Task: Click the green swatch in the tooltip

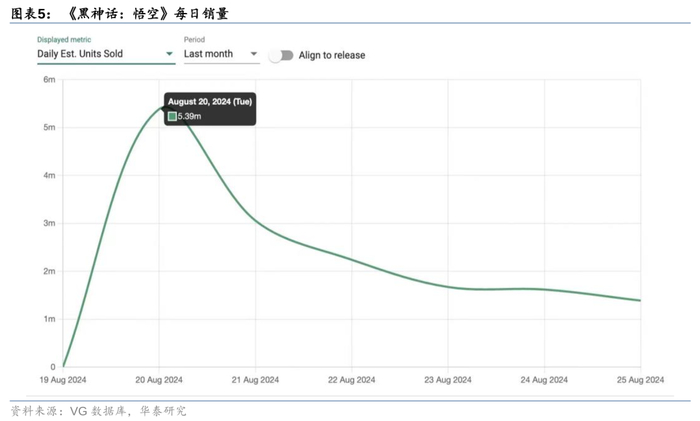Action: point(172,117)
